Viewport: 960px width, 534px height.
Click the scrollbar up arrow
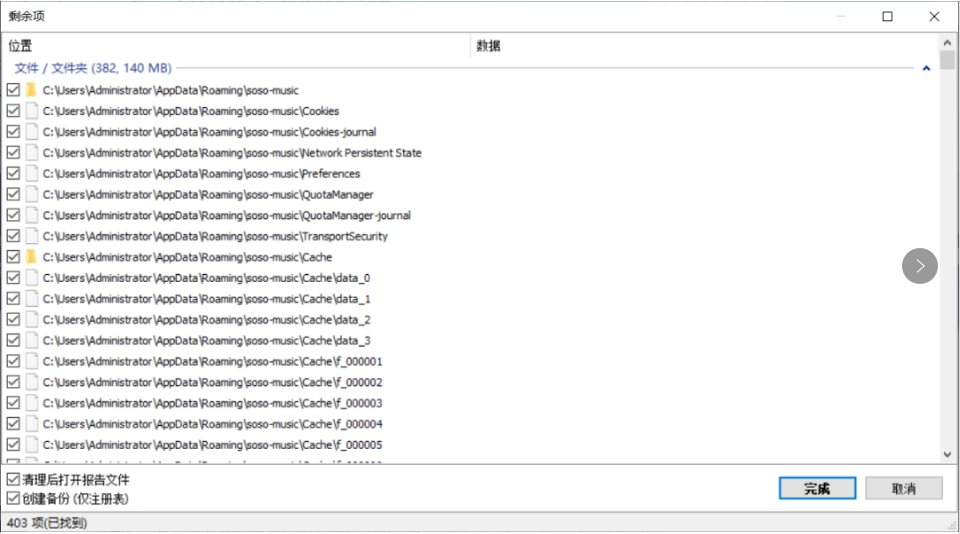point(947,42)
